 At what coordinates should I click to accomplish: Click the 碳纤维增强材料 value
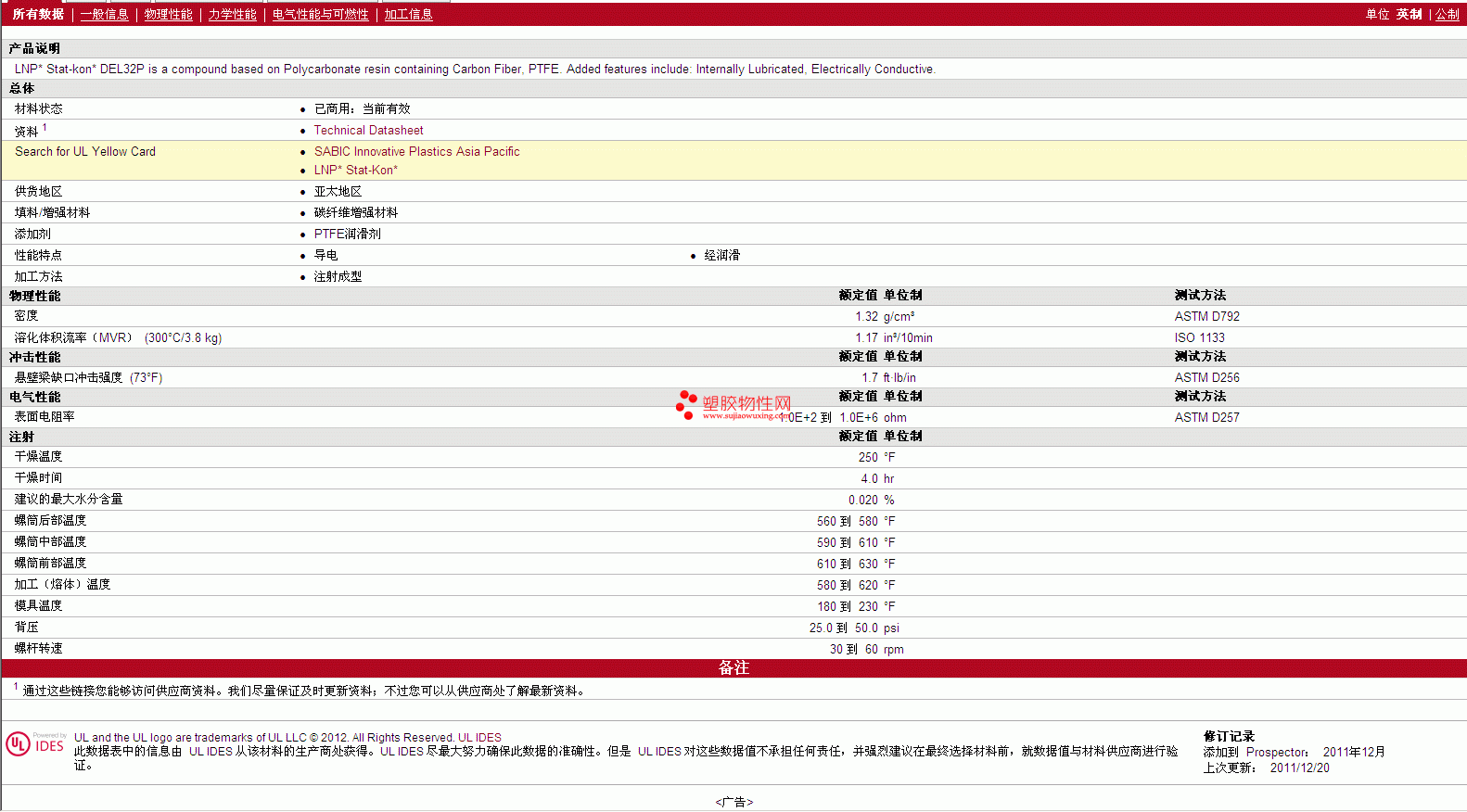point(356,213)
